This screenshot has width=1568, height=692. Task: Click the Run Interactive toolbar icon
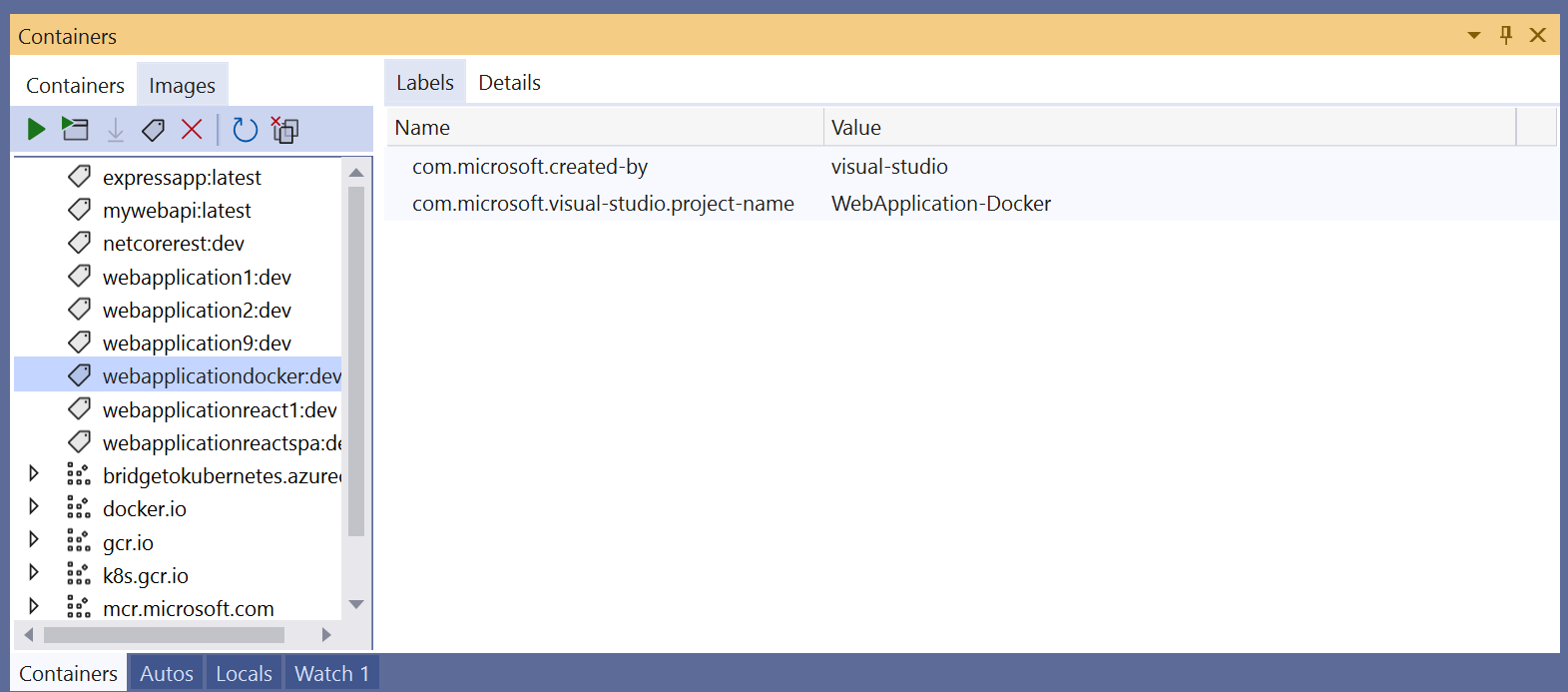(x=75, y=129)
